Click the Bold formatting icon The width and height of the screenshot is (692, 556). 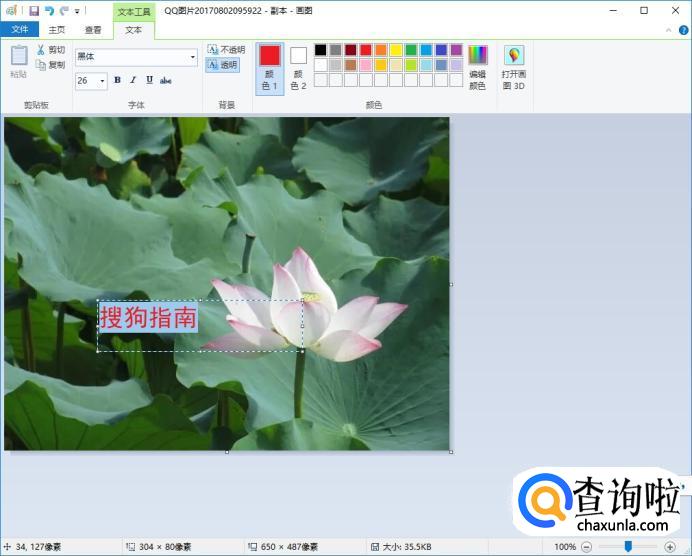click(x=117, y=80)
